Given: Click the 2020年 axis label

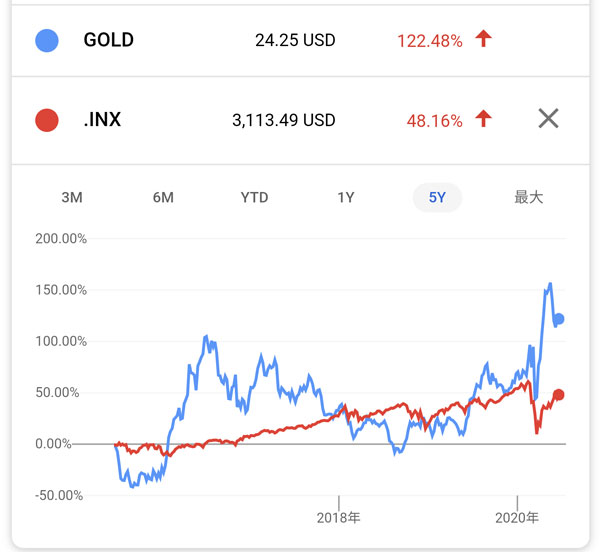Looking at the screenshot, I should click(x=517, y=518).
